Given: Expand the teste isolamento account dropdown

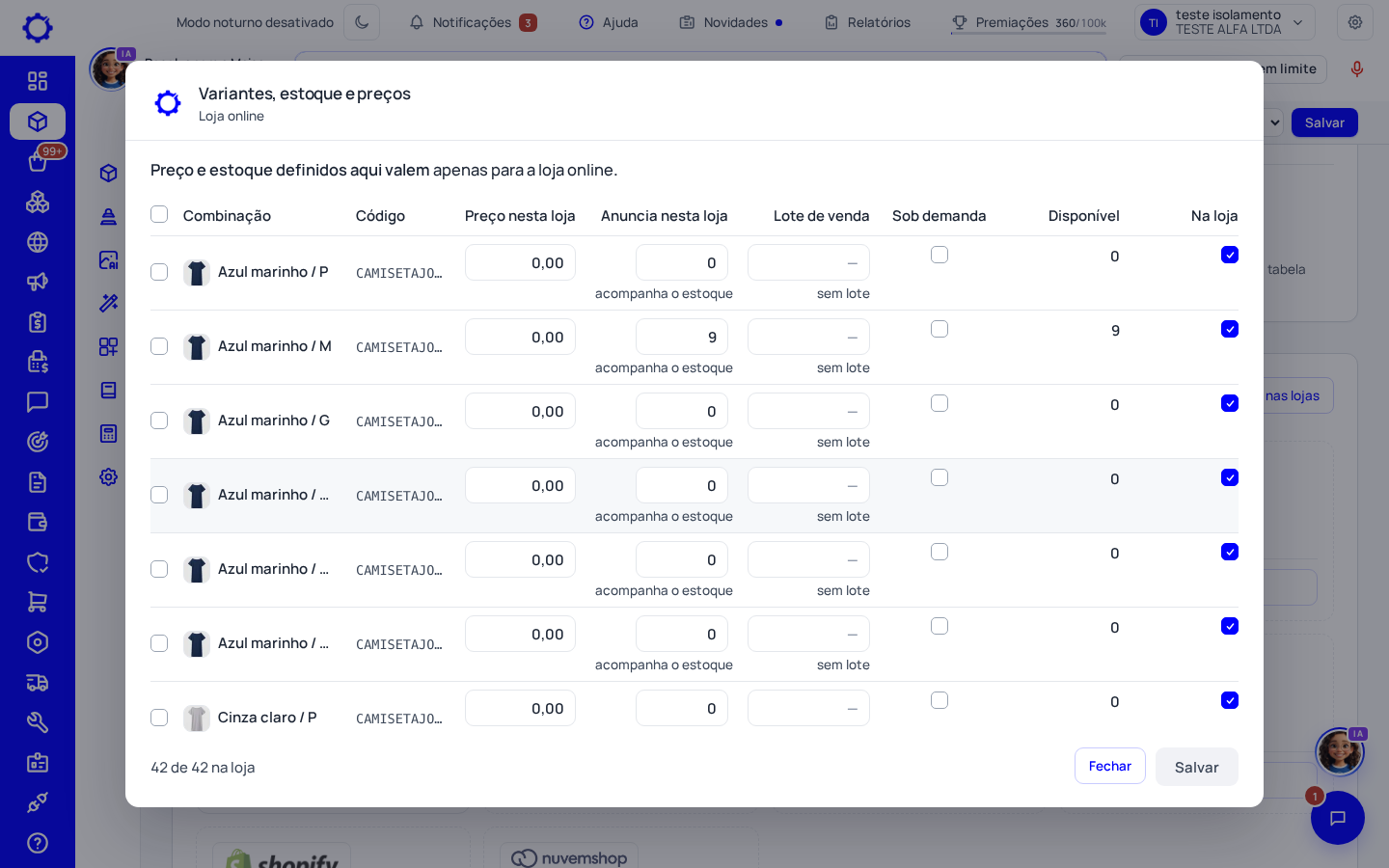Looking at the screenshot, I should click(x=1225, y=22).
